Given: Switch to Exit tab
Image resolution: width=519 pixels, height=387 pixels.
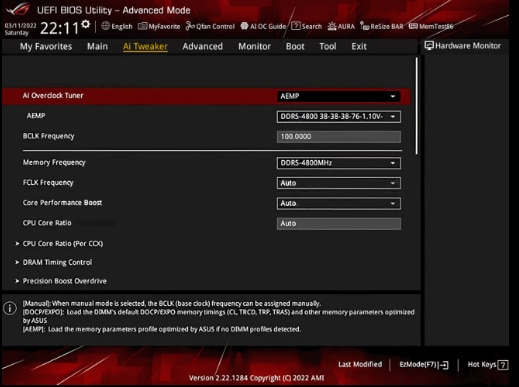Looking at the screenshot, I should (x=359, y=46).
